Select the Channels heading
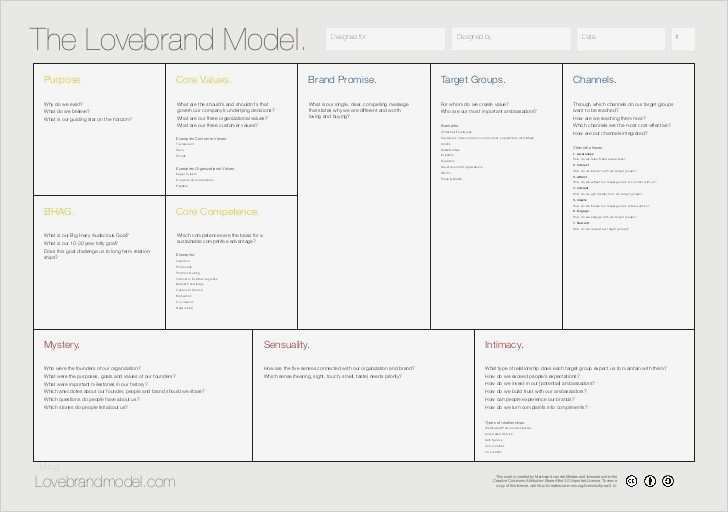The image size is (728, 512). tap(594, 80)
